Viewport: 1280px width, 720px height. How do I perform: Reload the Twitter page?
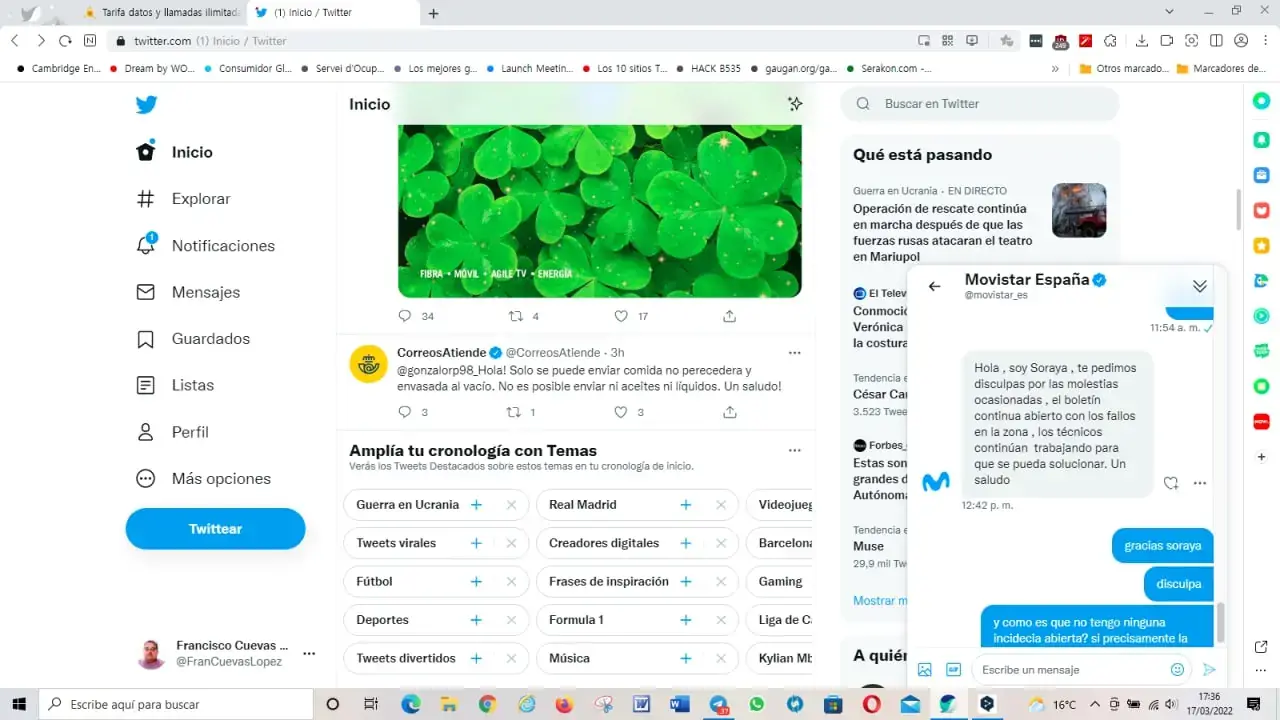pyautogui.click(x=65, y=41)
